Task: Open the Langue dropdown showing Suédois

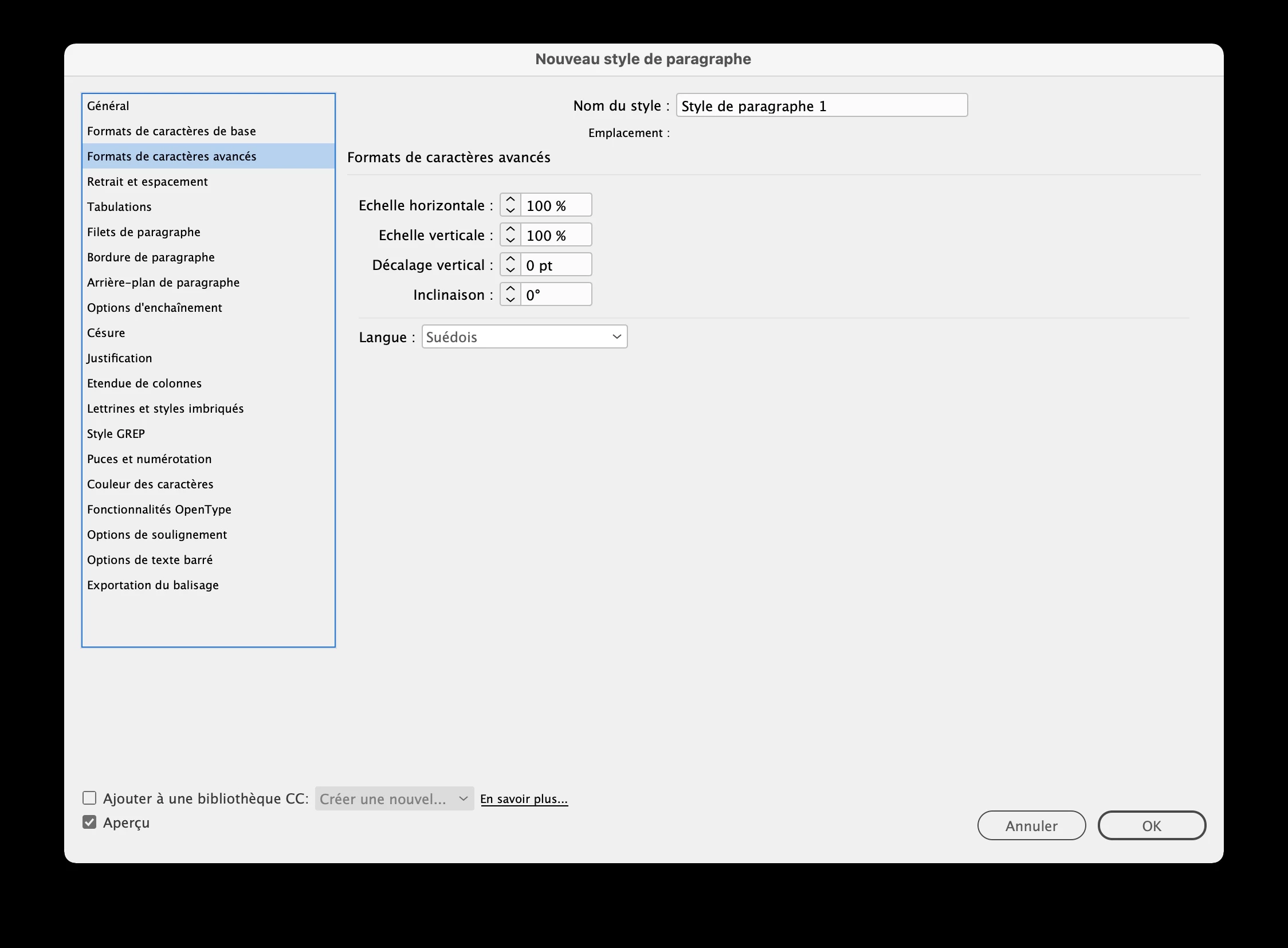Action: pyautogui.click(x=524, y=337)
